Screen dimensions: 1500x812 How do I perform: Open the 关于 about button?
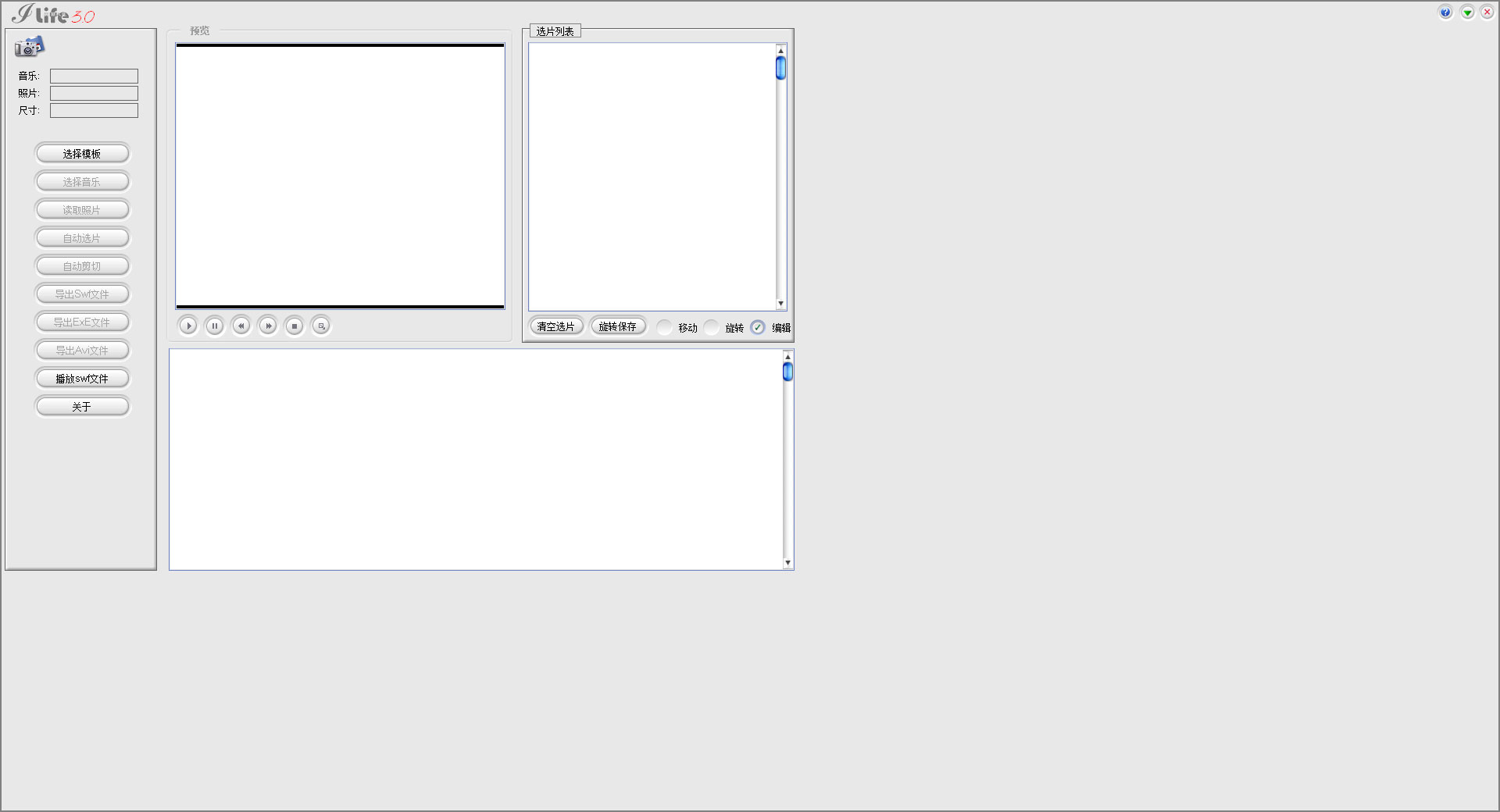pos(82,407)
